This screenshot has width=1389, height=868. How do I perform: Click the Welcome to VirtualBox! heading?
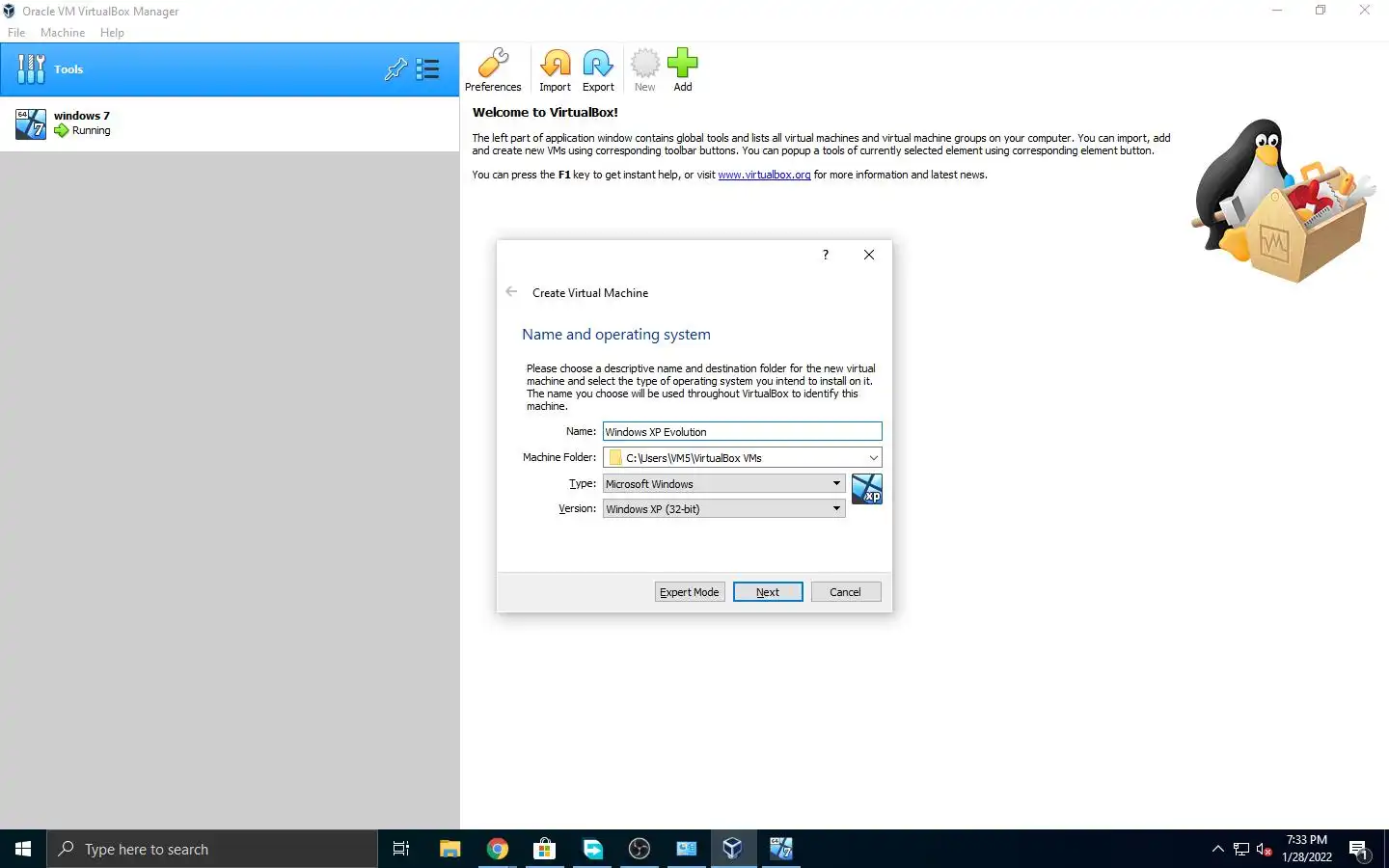[545, 112]
